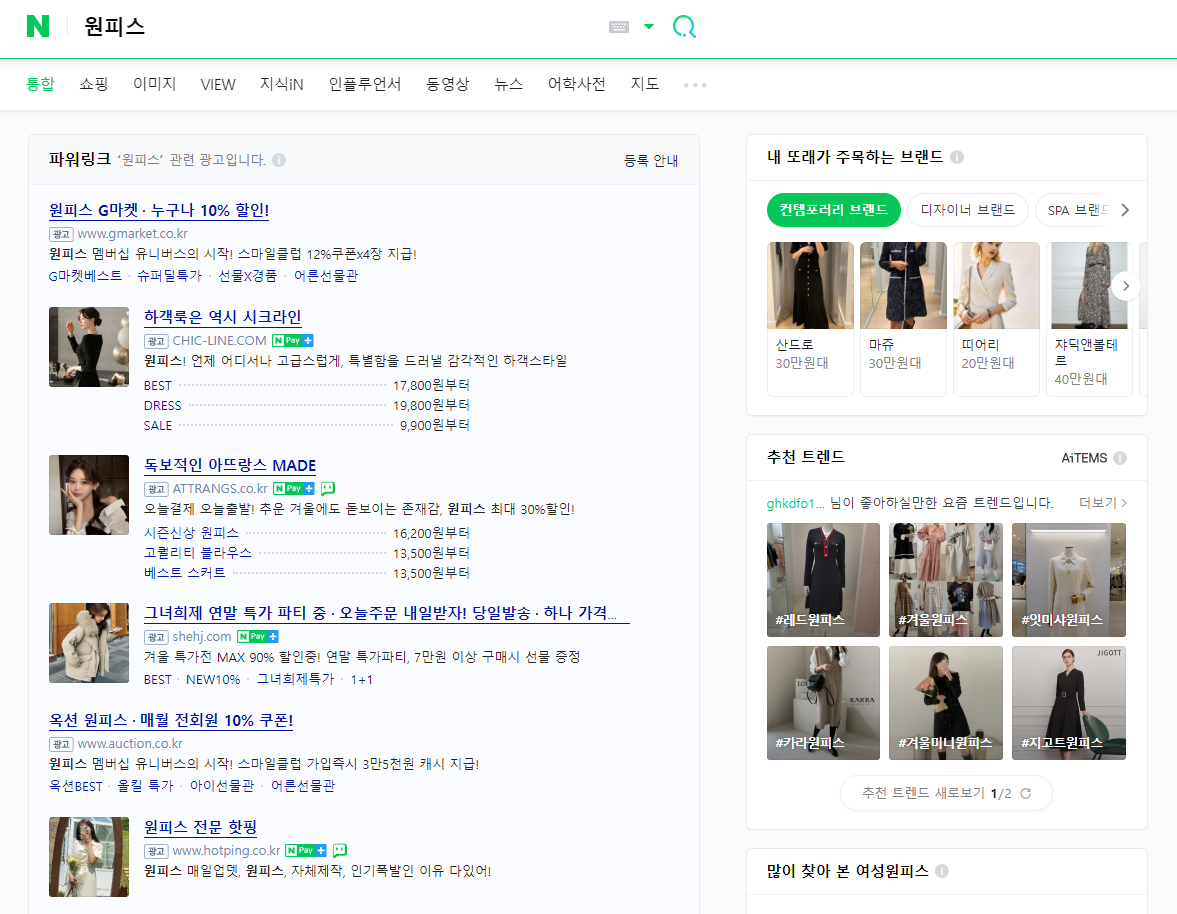Open the #레드원피스 trend thumbnail
Screen dimensions: 1177x914
(823, 580)
